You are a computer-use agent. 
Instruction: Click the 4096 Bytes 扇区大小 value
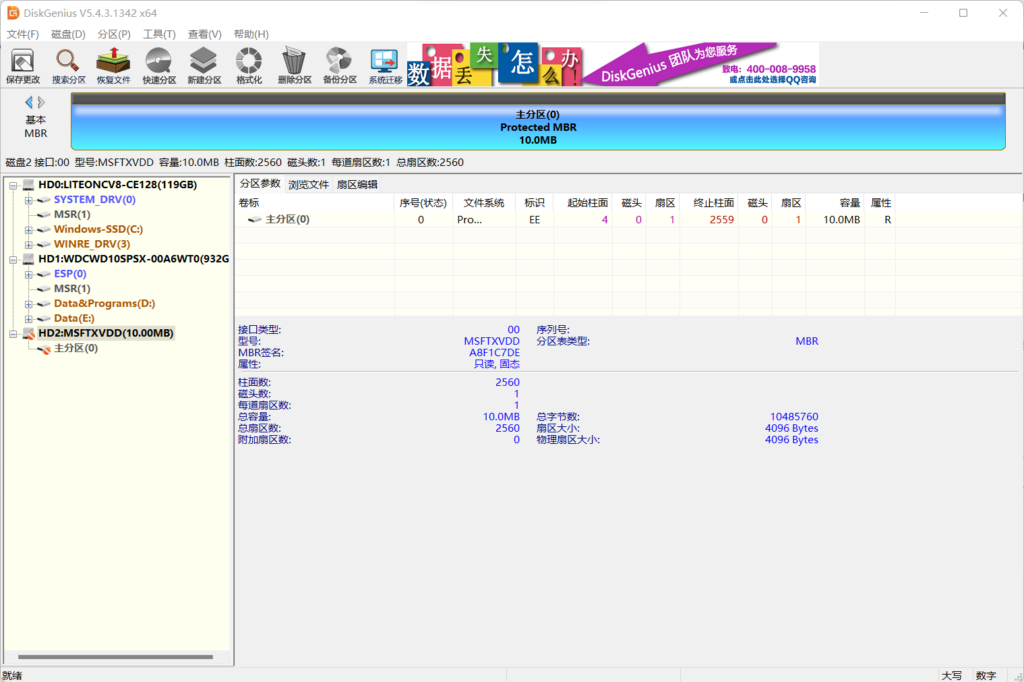pos(792,428)
